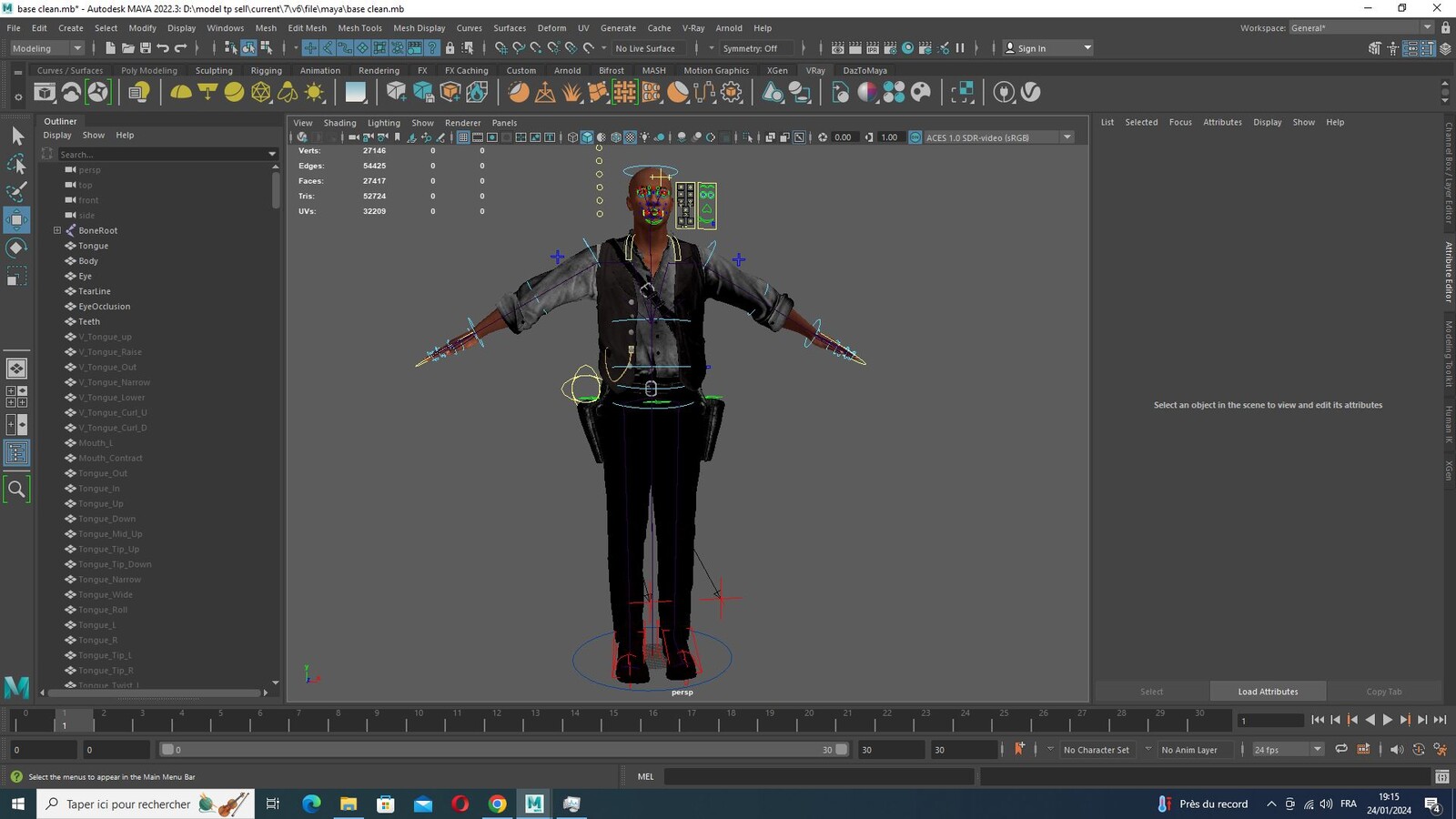Open the Deform menu
Viewport: 1456px width, 819px height.
551,28
